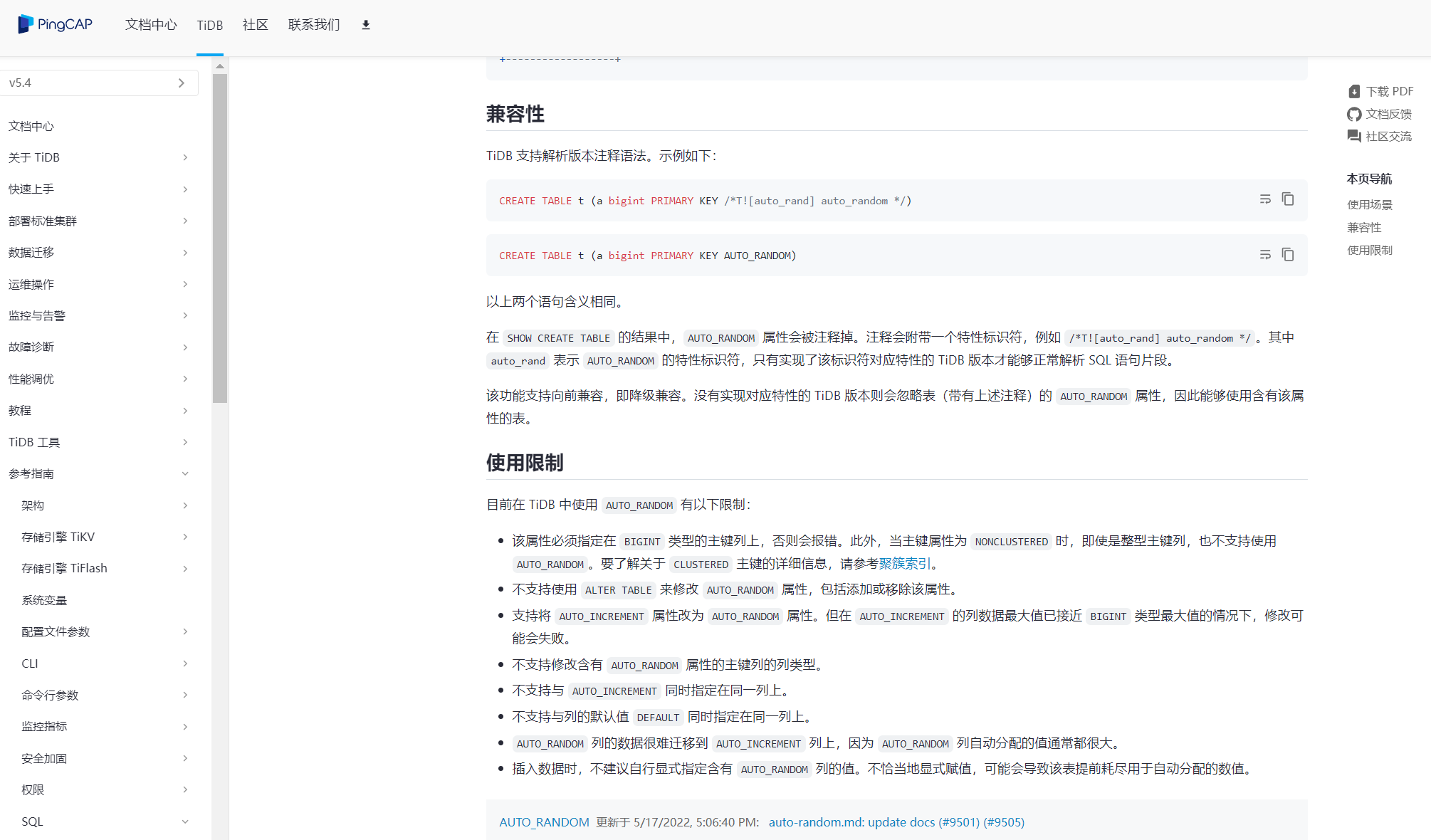Click the sidebar vertical scrollbar thumb
The width and height of the screenshot is (1431, 840).
(220, 238)
